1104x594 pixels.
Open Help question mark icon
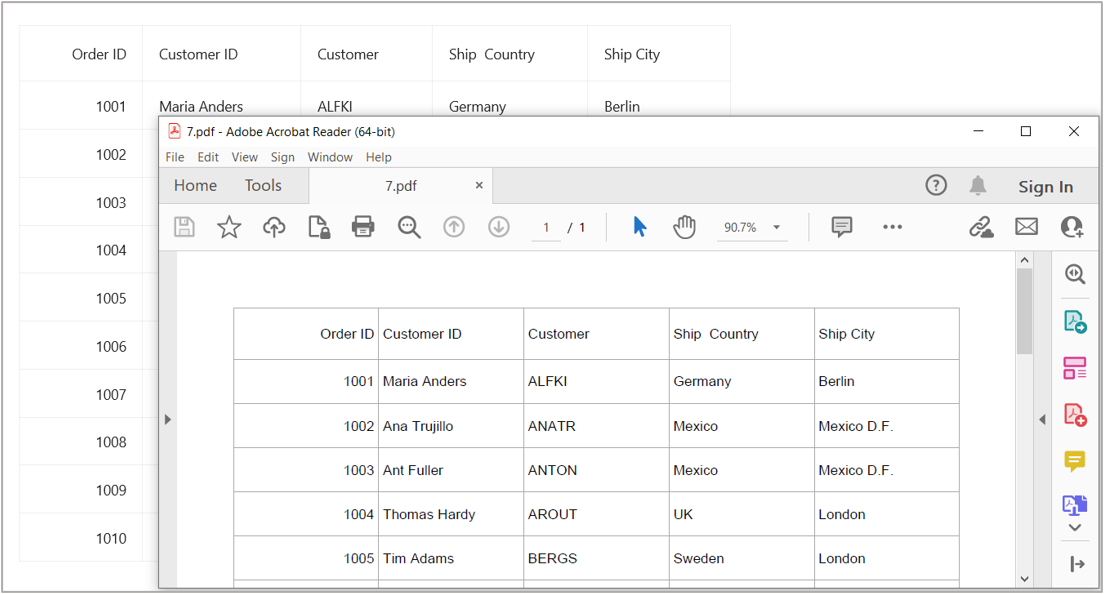pos(936,185)
